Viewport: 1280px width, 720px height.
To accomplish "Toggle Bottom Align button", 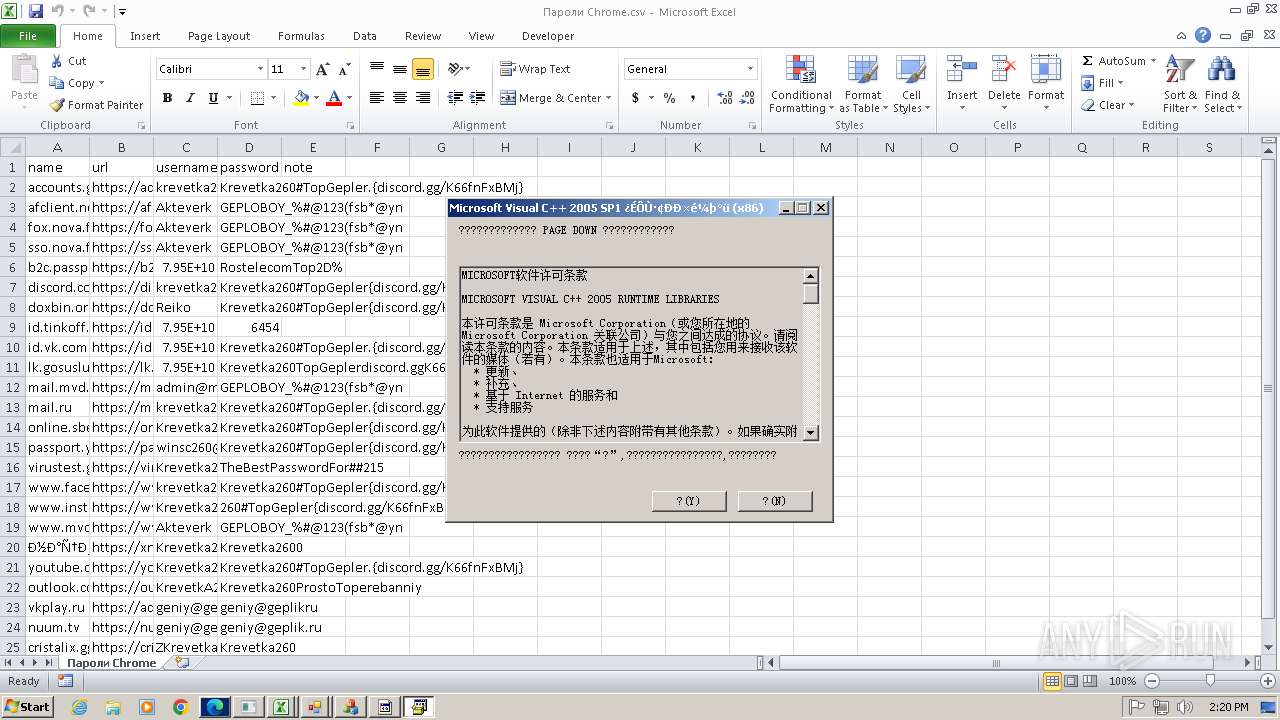I will point(423,69).
